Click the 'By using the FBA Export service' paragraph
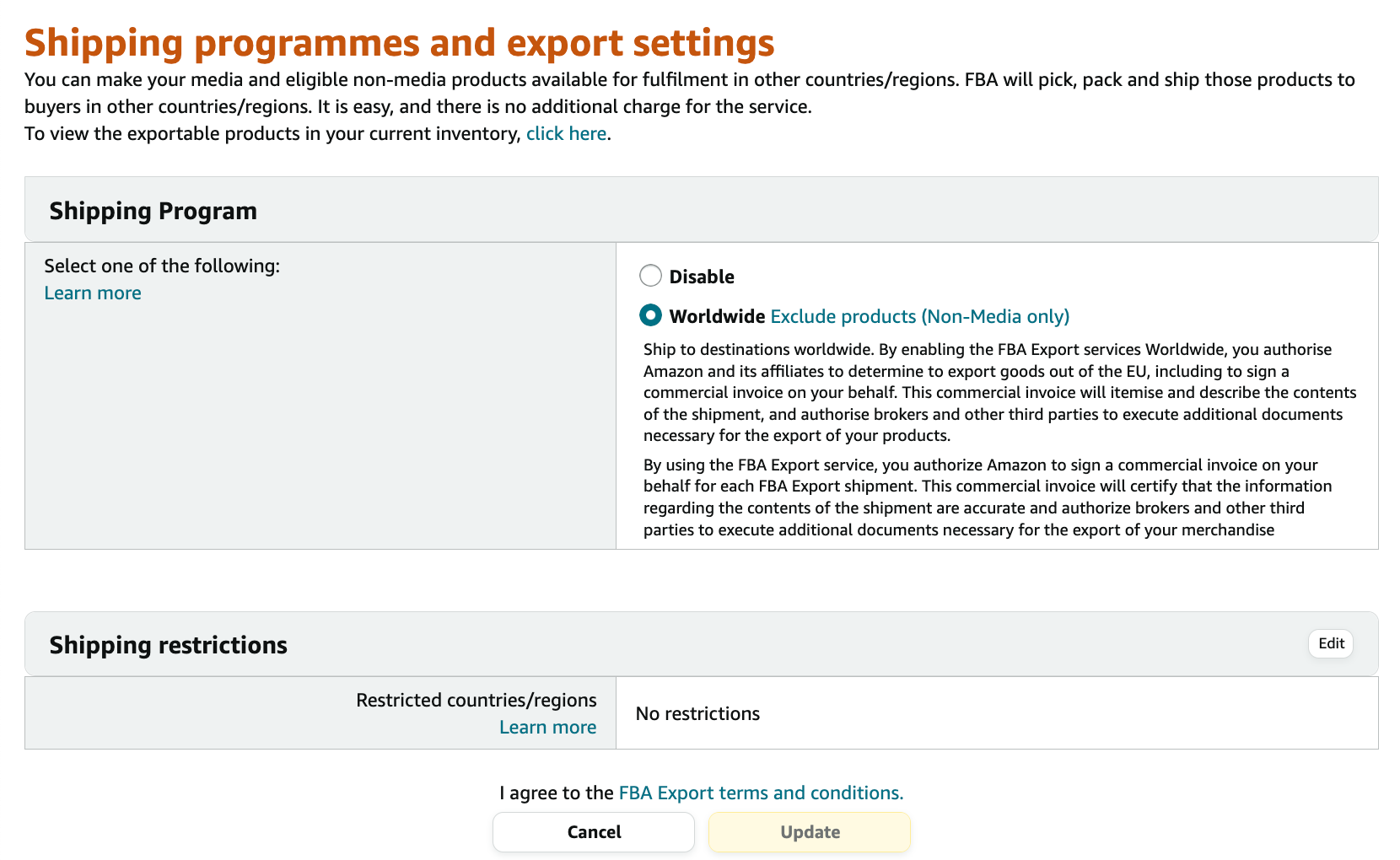This screenshot has height=860, width=1400. [x=987, y=497]
